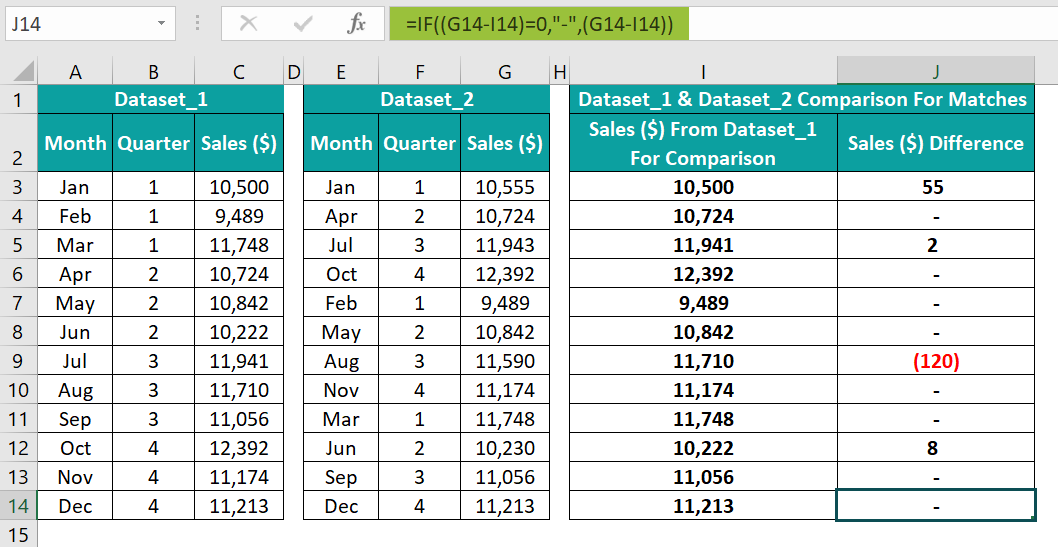1058x547 pixels.
Task: Click the Cancel X icon in formula bar
Action: tap(249, 24)
